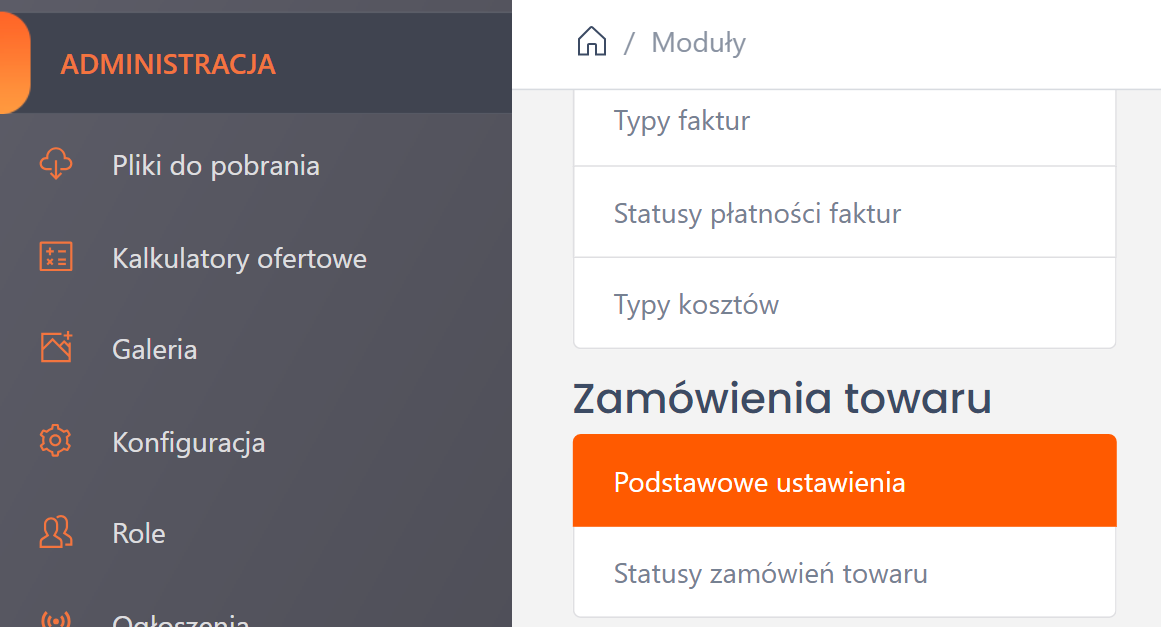Select Statusy płatności faktur
Screen dimensions: 1161x627
point(757,213)
